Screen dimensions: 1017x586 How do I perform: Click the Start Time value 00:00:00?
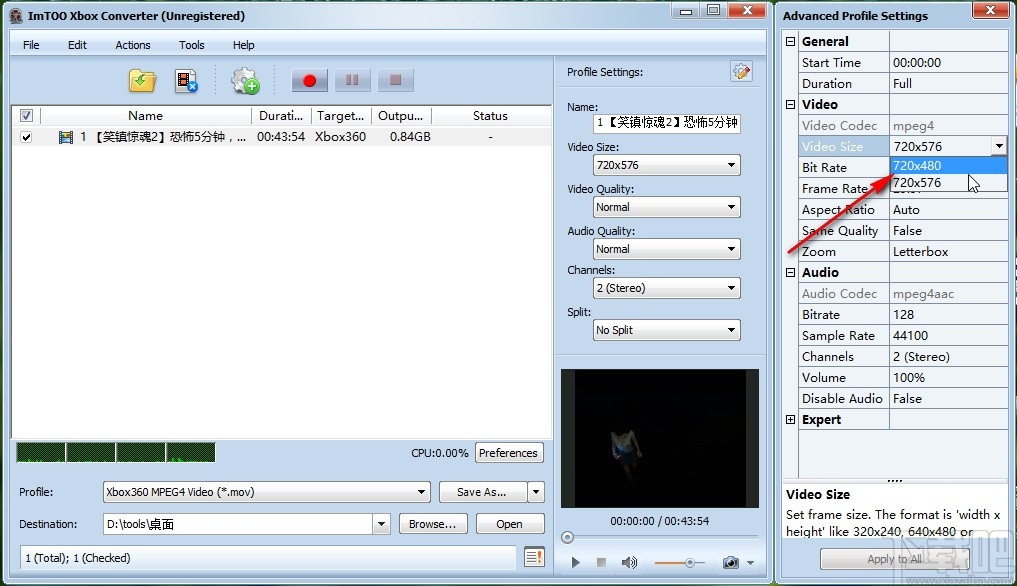tap(948, 62)
